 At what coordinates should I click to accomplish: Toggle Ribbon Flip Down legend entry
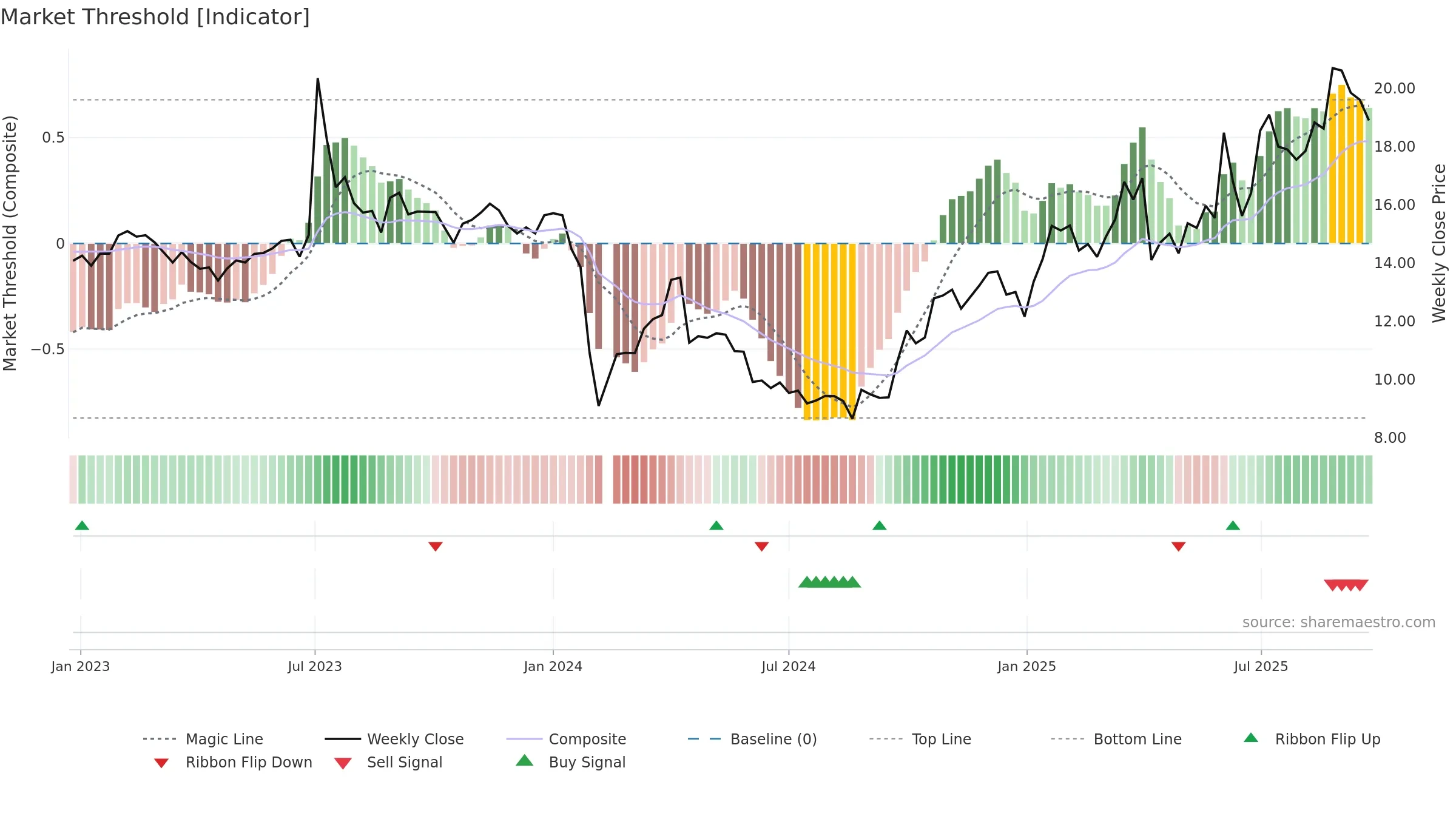(x=233, y=762)
